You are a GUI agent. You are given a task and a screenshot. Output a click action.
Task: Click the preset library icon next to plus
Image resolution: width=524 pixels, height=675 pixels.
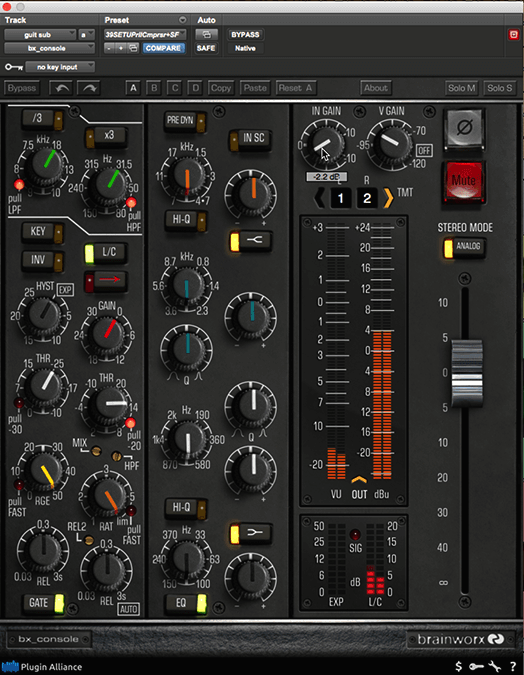pos(133,48)
